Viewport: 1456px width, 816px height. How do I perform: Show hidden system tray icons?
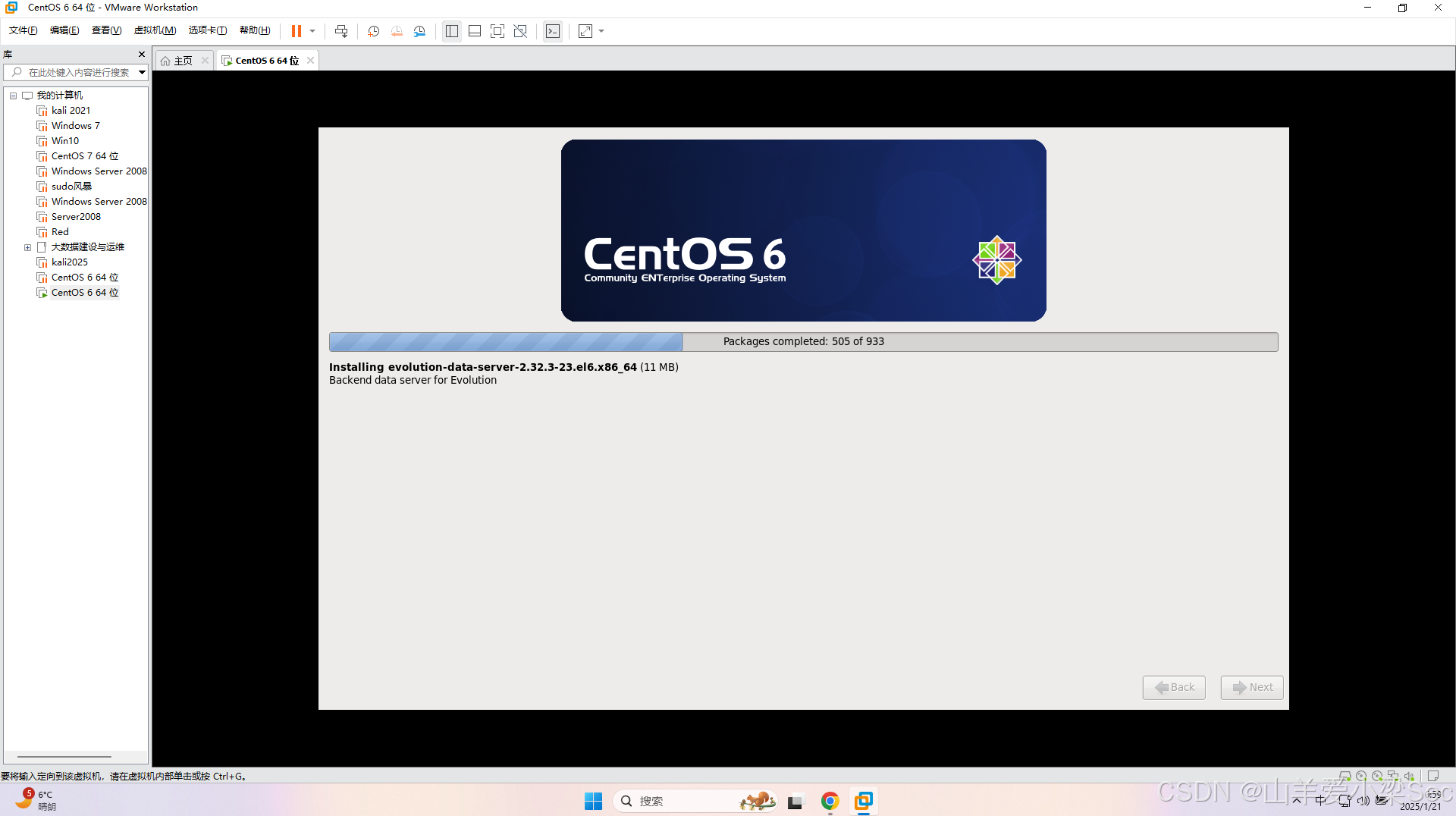click(x=1297, y=801)
